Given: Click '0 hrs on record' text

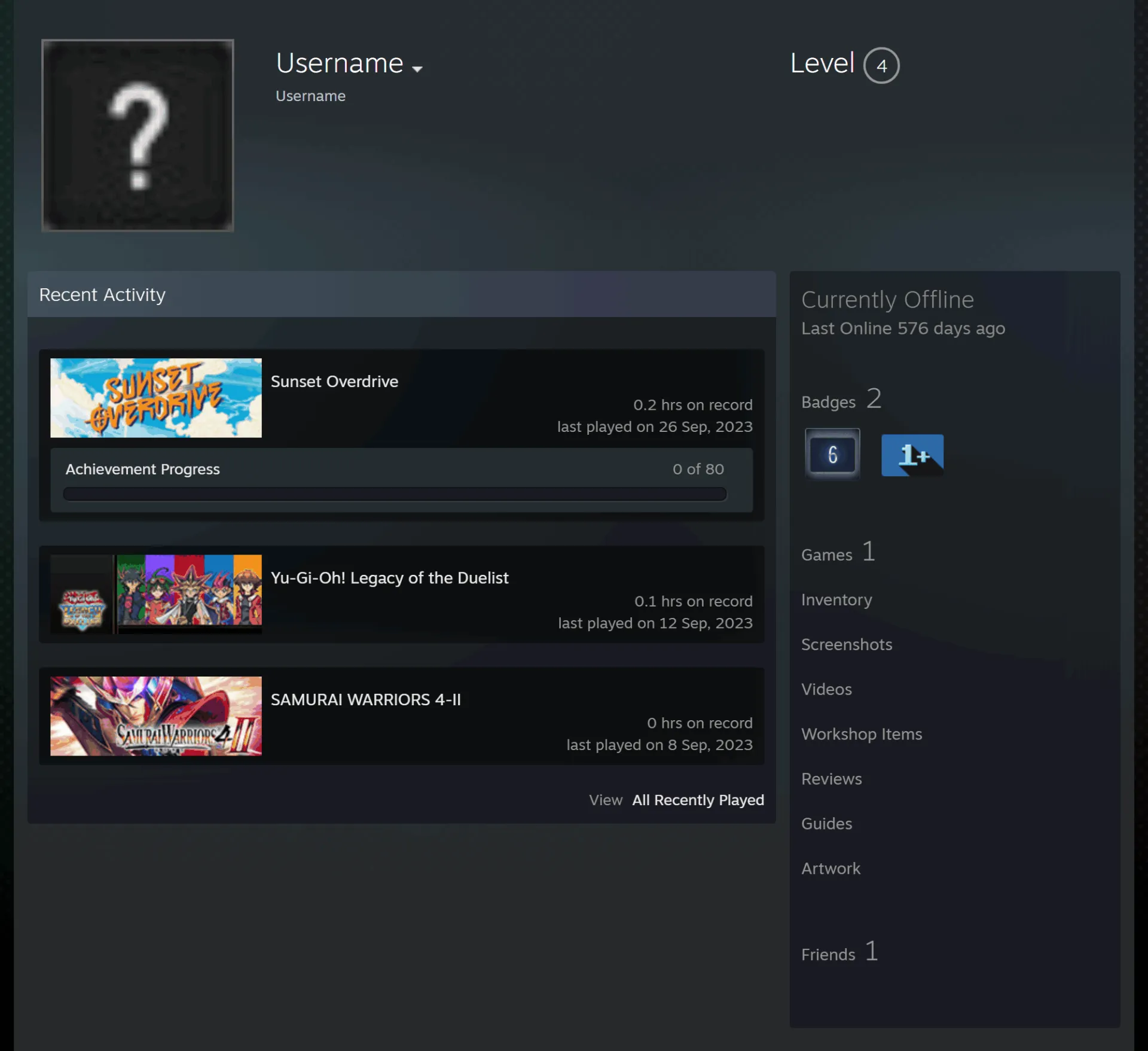Looking at the screenshot, I should click(700, 723).
